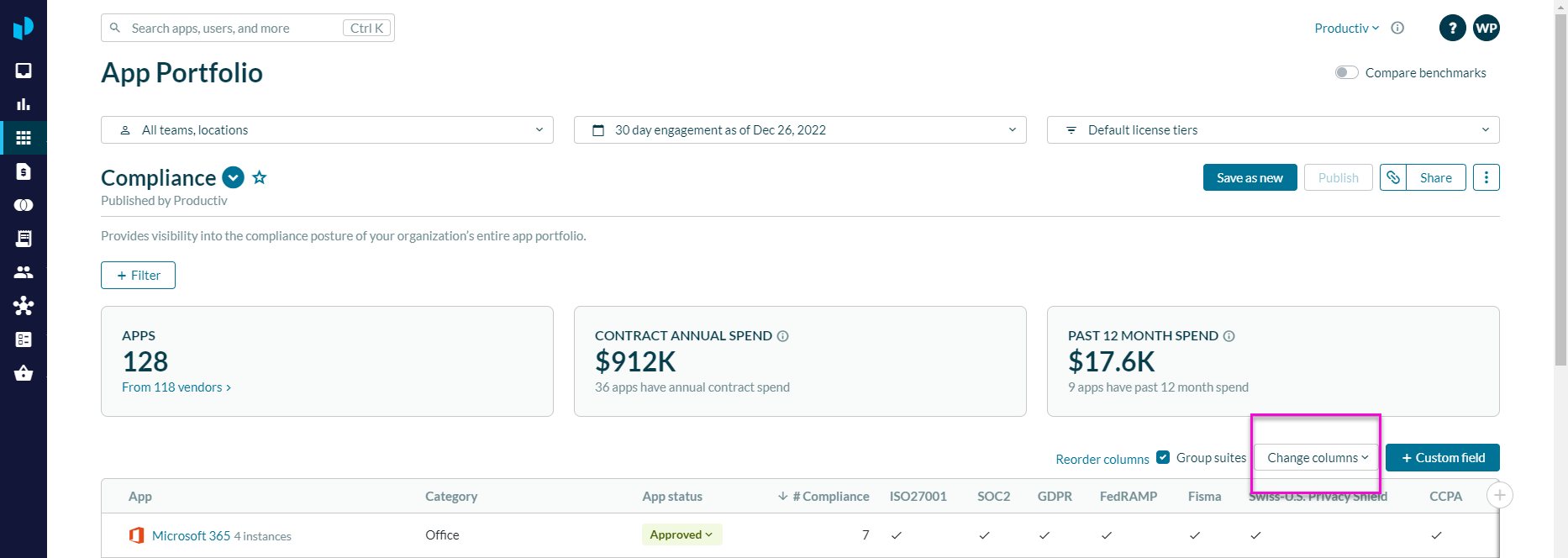Open the Approved app status dropdown
This screenshot has height=558, width=1568.
tap(681, 534)
